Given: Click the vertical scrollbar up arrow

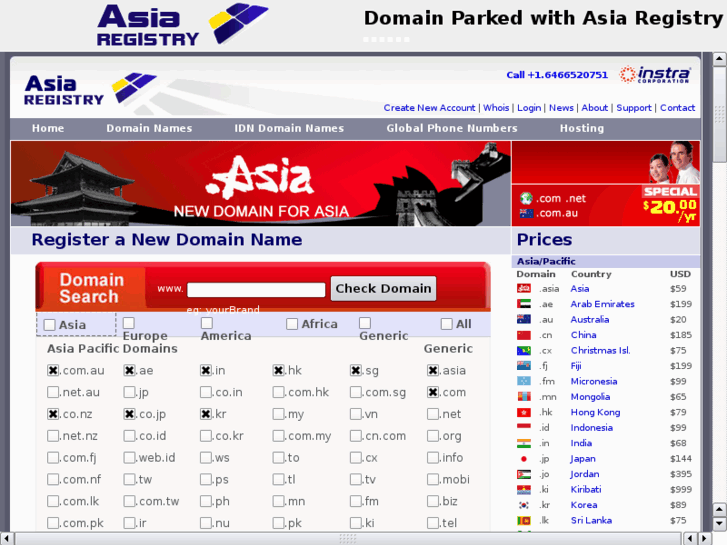Looking at the screenshot, I should pyautogui.click(x=719, y=59).
